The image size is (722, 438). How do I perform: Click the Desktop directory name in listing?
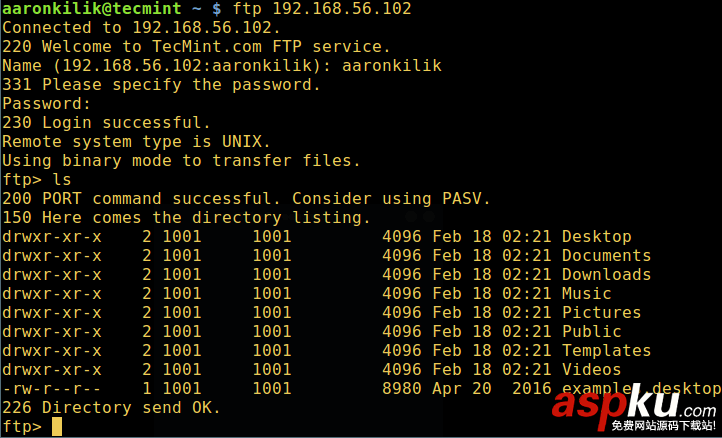coord(596,237)
